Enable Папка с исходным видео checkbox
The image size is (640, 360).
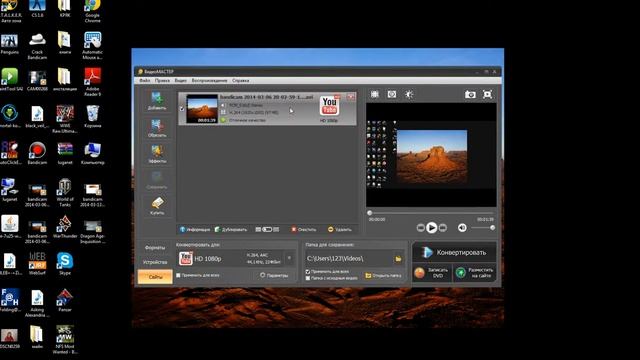(x=308, y=278)
